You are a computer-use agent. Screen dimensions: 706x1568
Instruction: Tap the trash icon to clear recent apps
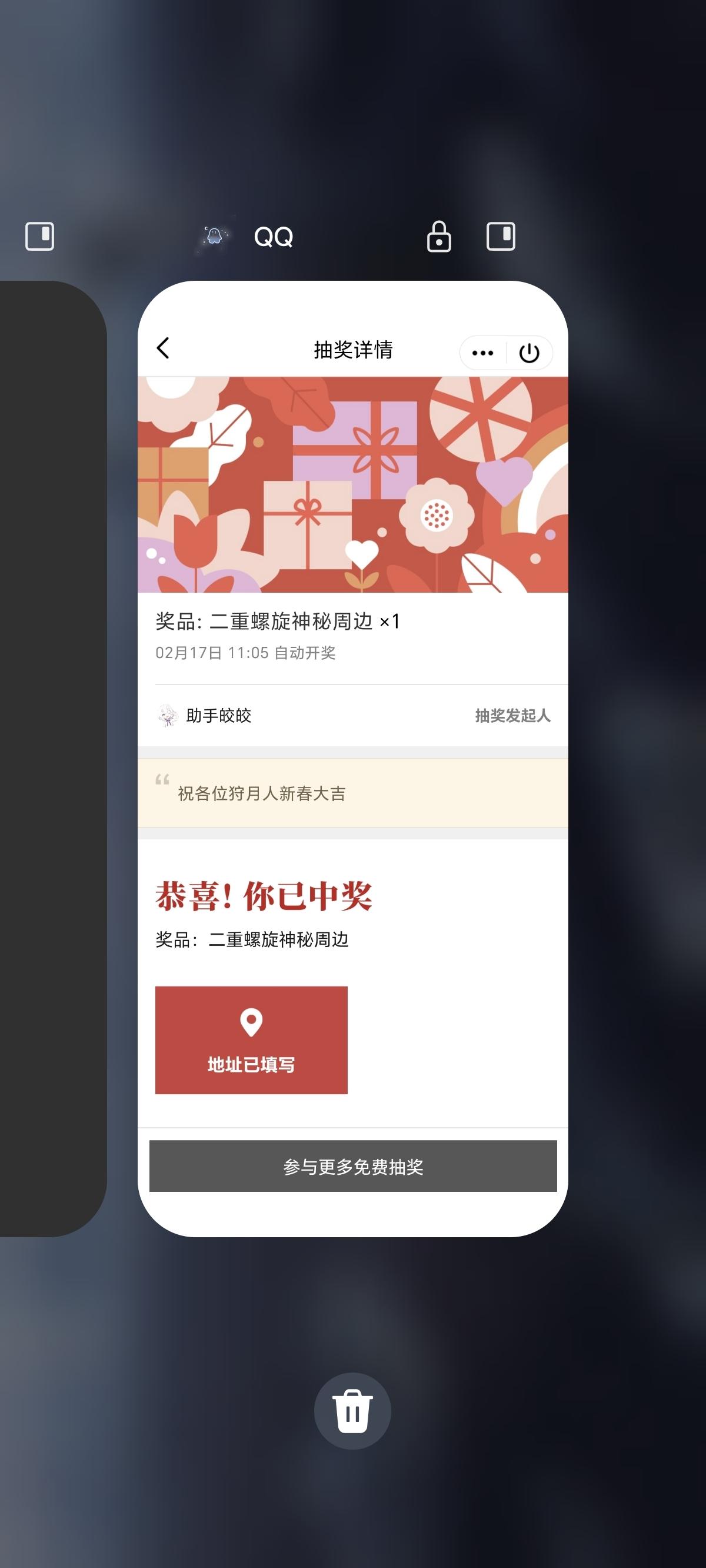pyautogui.click(x=352, y=1410)
